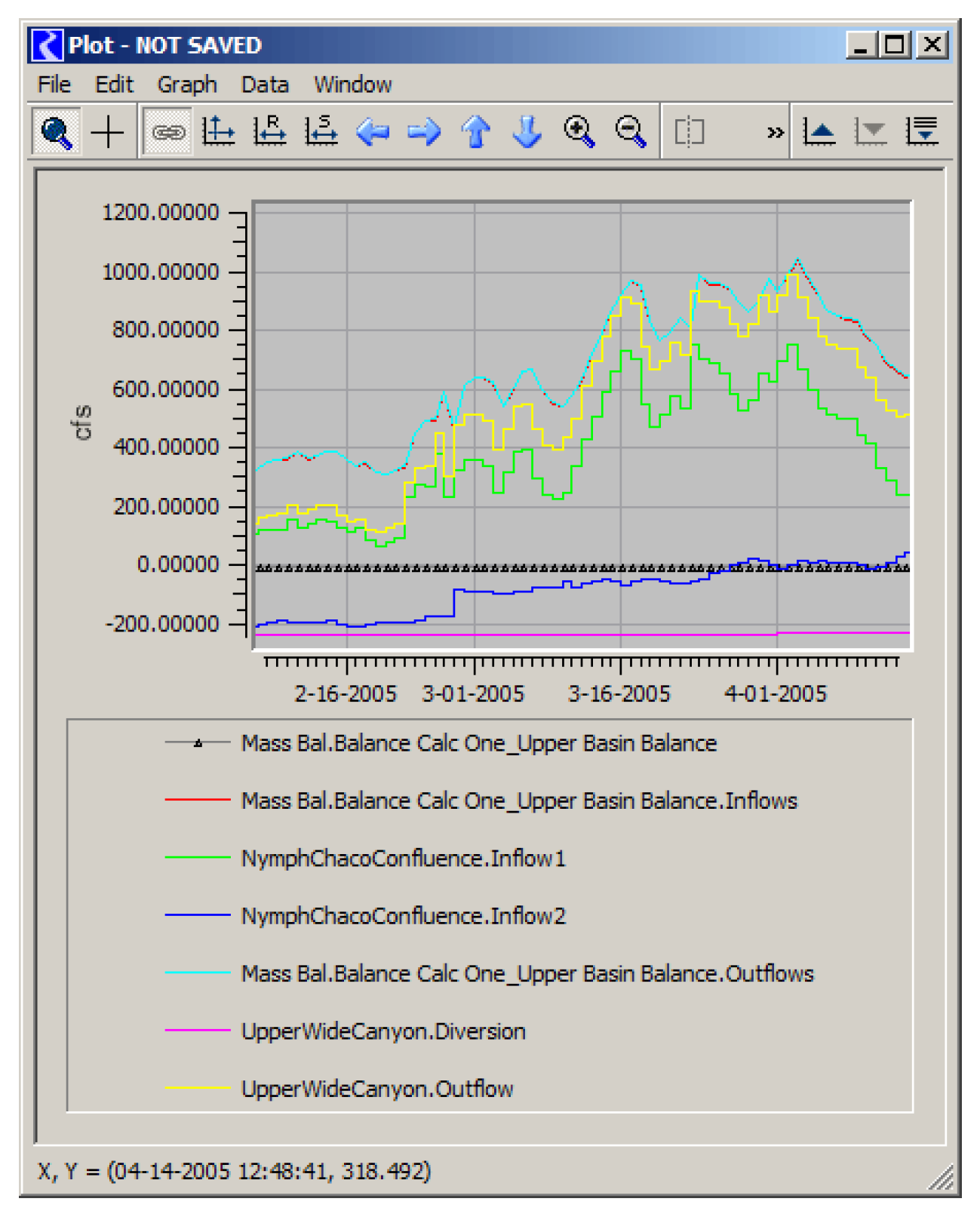The height and width of the screenshot is (1217, 980).
Task: Expand the toolbar overflow chevron
Action: (775, 133)
